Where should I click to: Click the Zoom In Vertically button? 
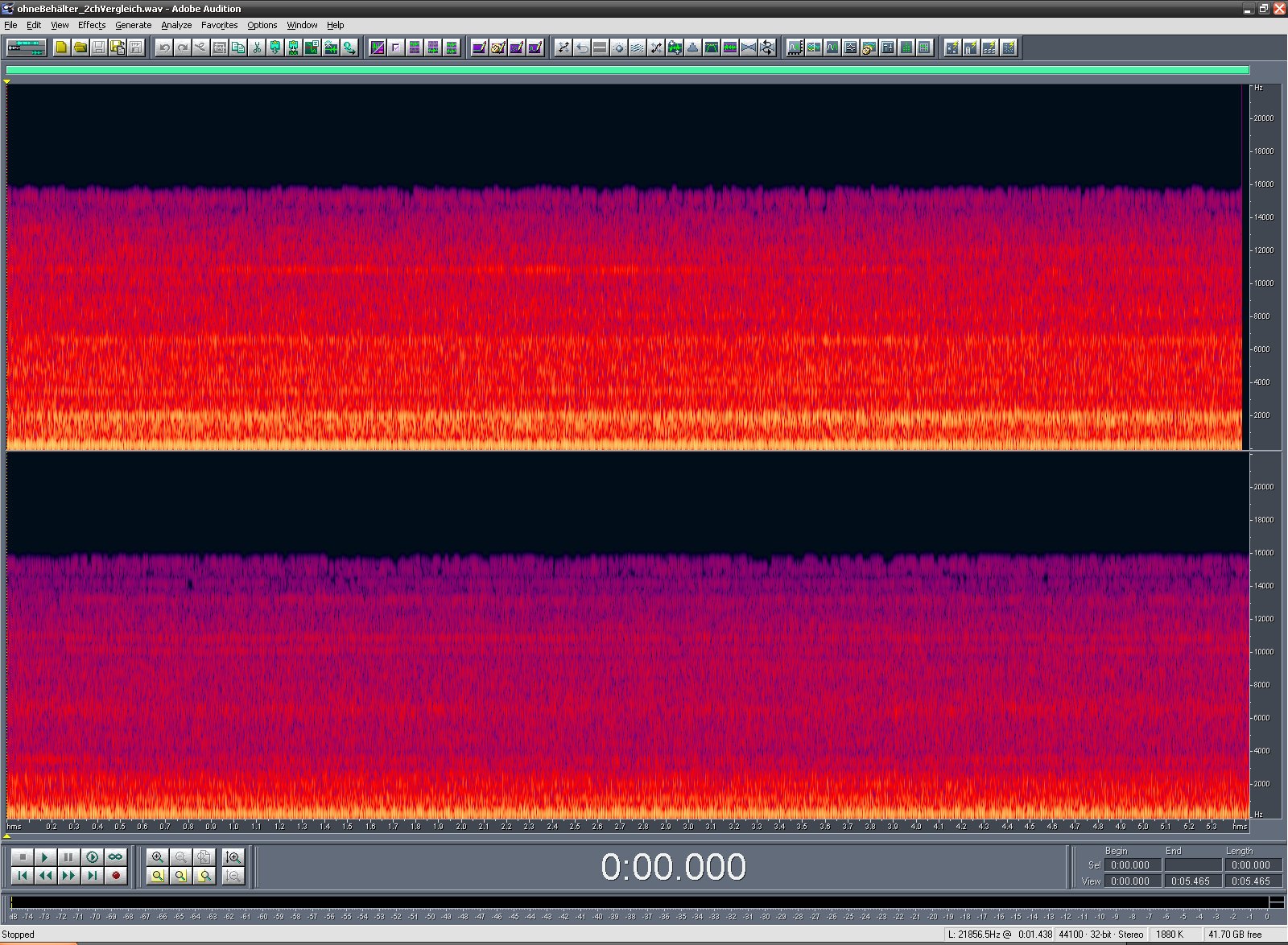[233, 857]
